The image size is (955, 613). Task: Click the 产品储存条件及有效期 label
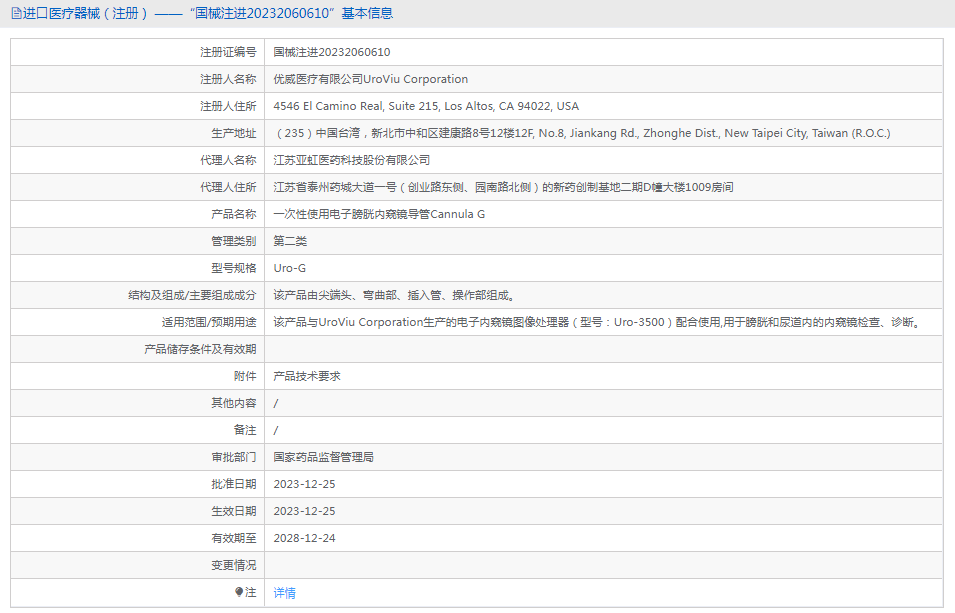200,349
